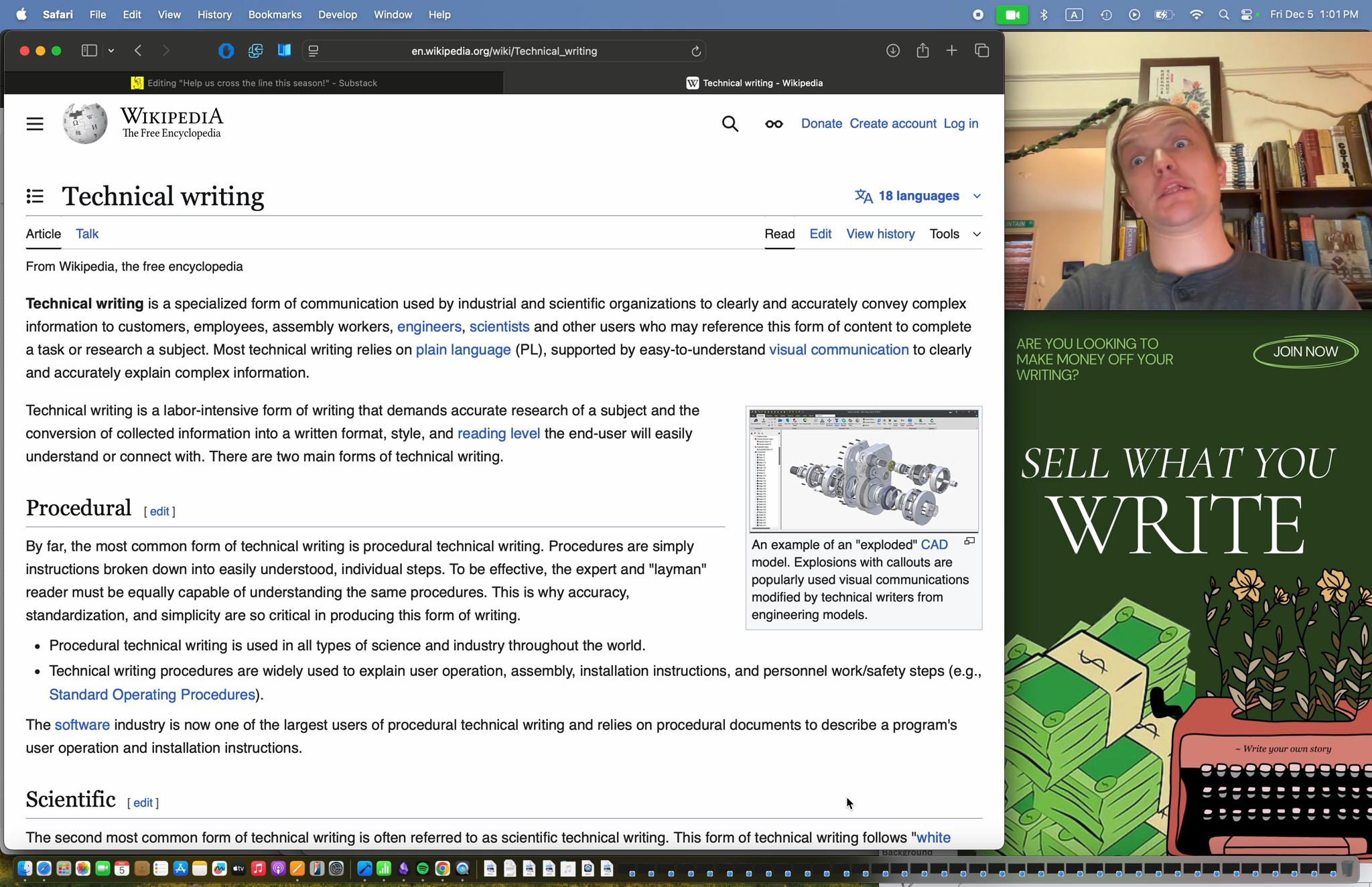
Task: Open System Settings in the Dock
Action: click(336, 869)
